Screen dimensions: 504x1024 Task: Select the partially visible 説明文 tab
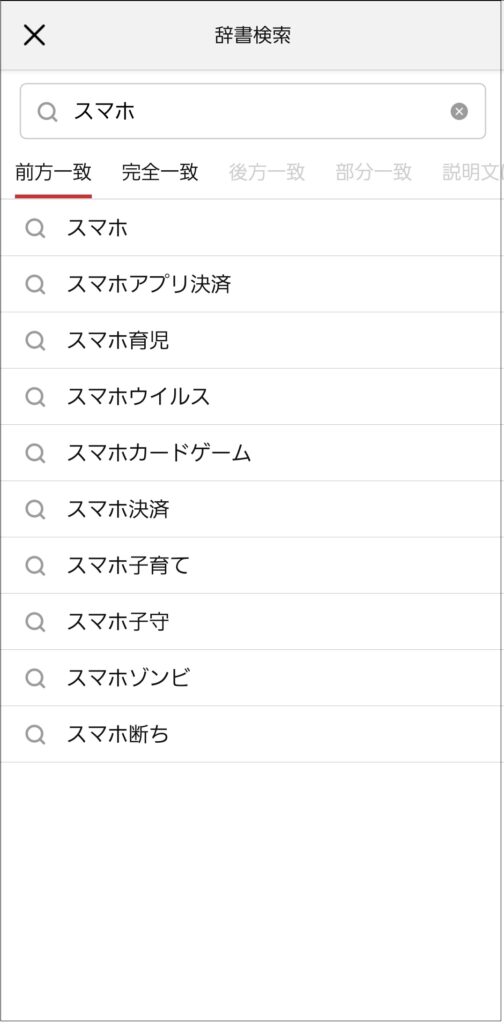point(473,172)
